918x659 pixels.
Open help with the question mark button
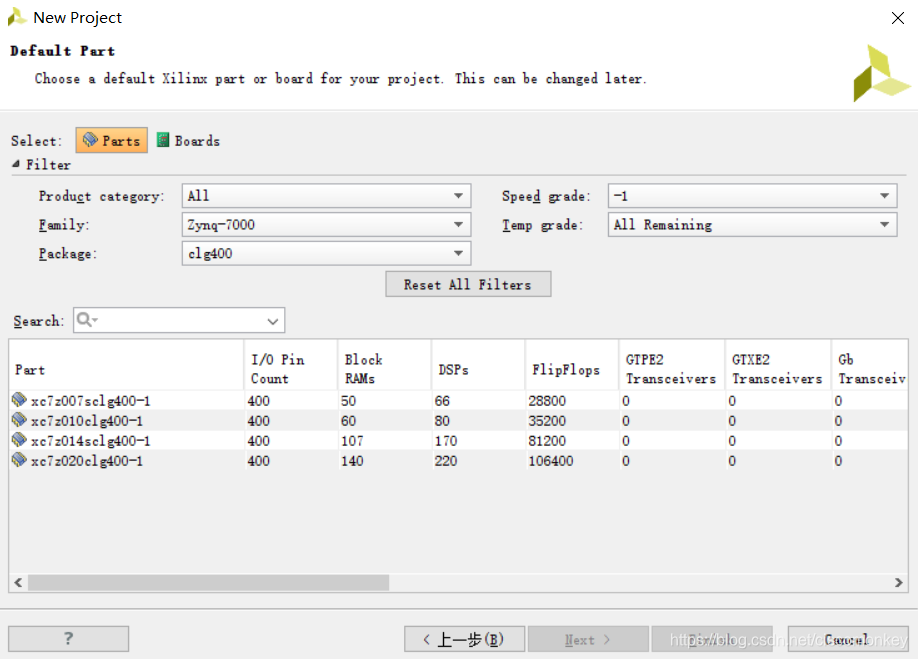68,639
